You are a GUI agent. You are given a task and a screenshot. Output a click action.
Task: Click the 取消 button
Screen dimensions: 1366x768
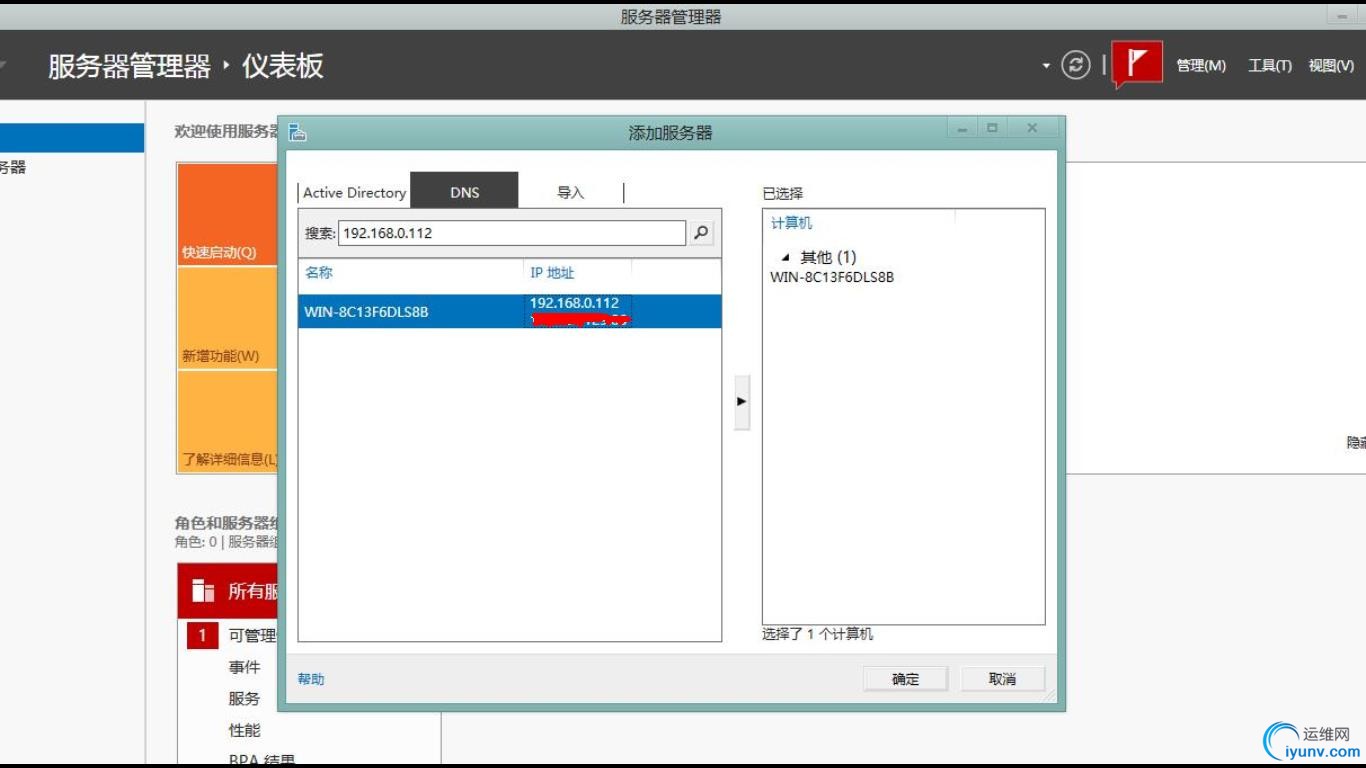[x=1002, y=679]
